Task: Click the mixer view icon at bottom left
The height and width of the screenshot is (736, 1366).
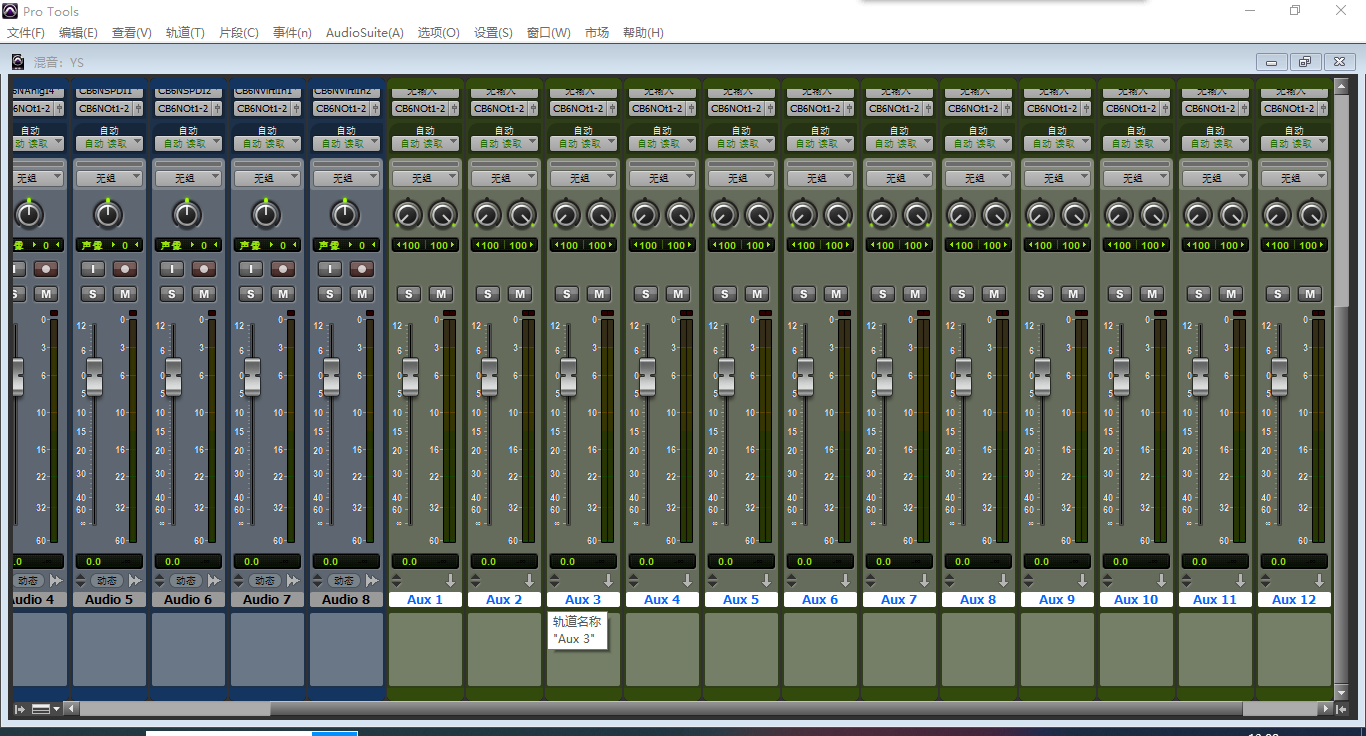Action: tap(41, 709)
